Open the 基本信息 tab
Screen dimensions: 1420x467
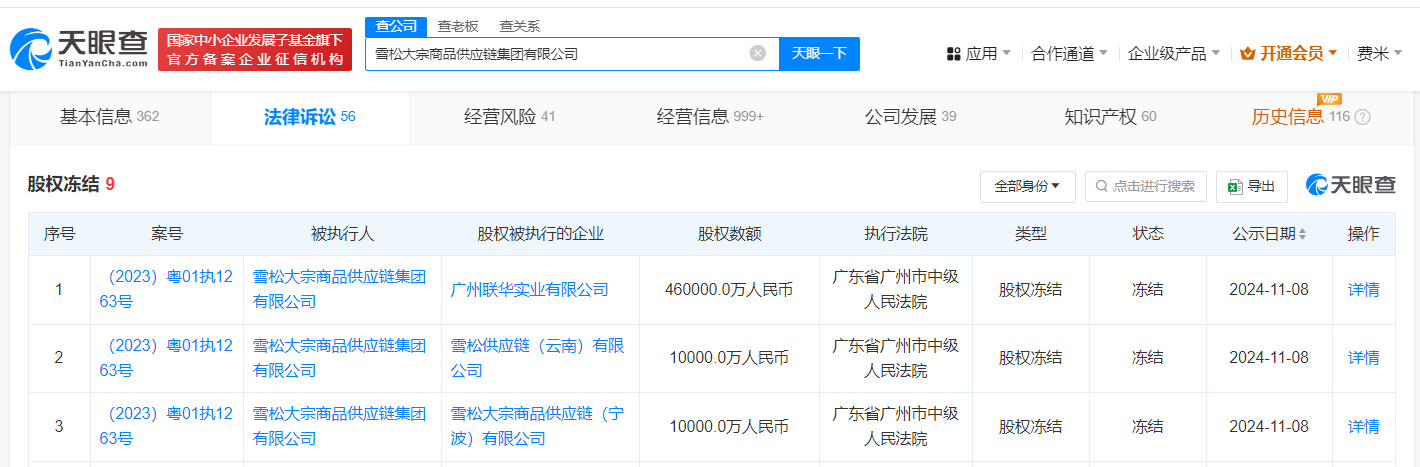[x=110, y=117]
